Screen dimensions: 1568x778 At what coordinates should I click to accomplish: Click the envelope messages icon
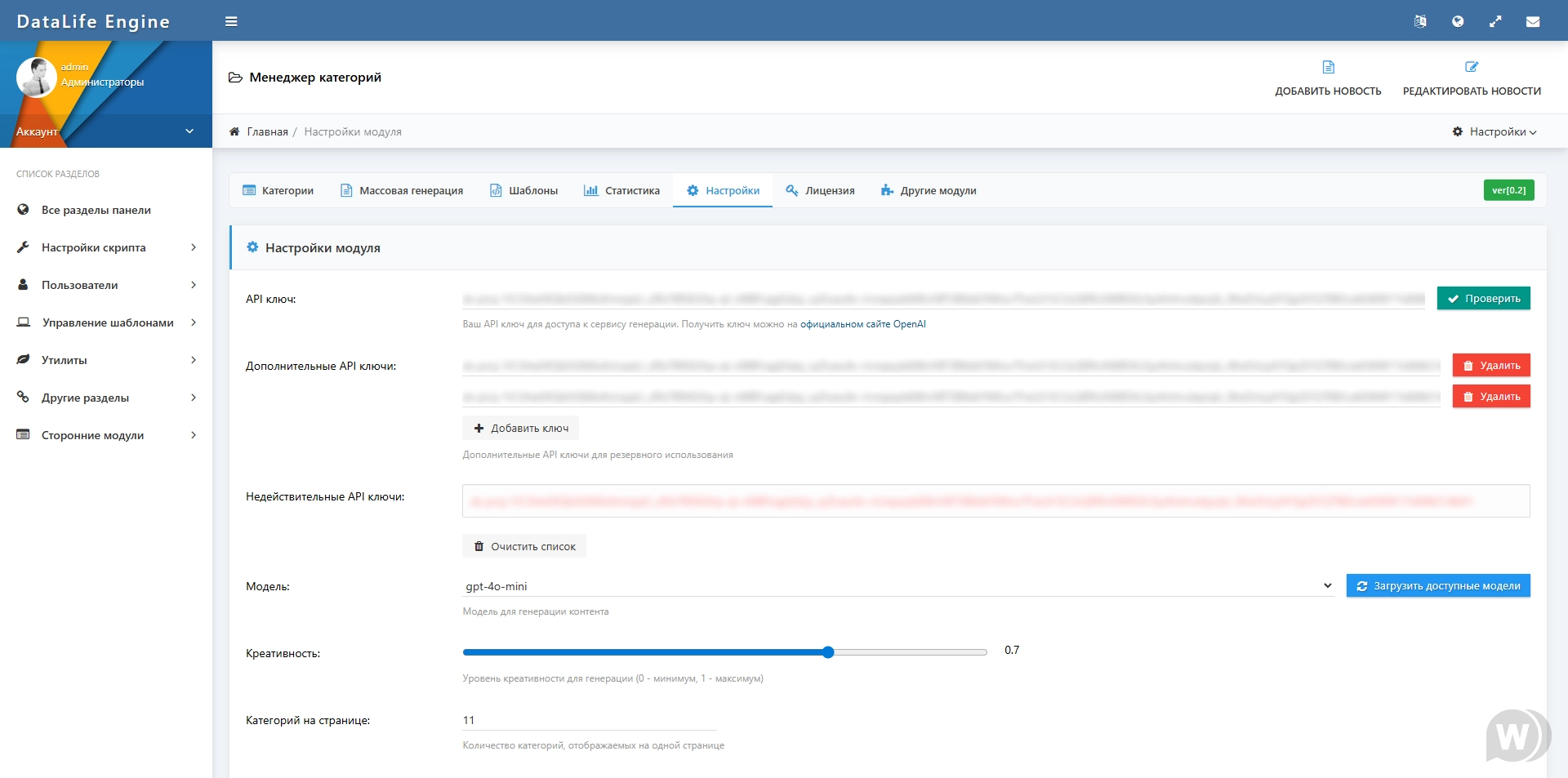click(1533, 22)
